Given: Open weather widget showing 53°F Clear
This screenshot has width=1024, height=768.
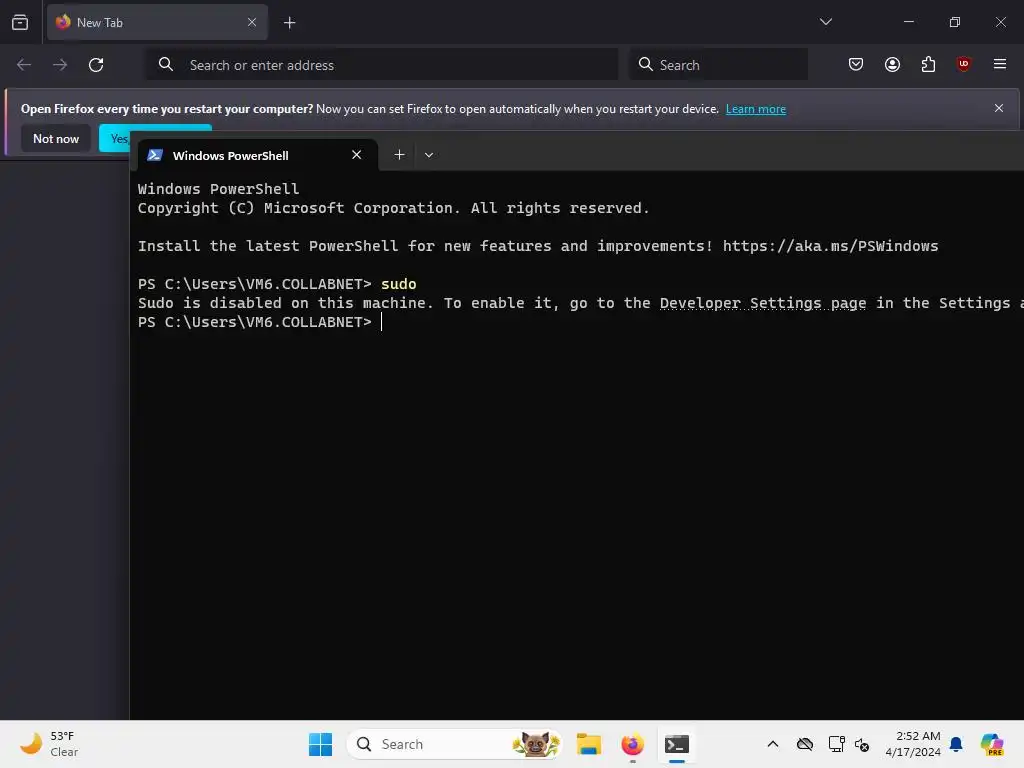Looking at the screenshot, I should click(49, 744).
